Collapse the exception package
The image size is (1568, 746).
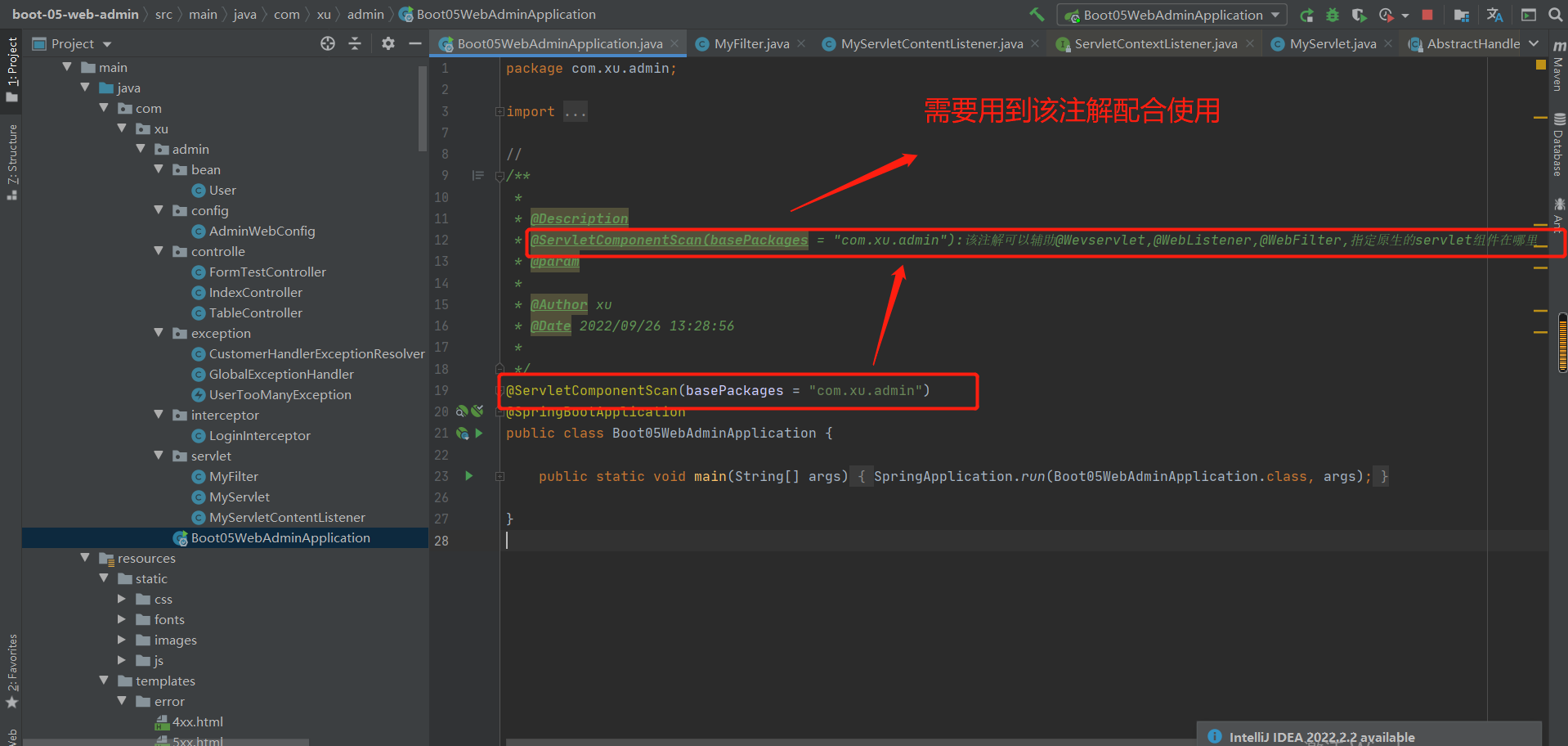click(x=159, y=332)
